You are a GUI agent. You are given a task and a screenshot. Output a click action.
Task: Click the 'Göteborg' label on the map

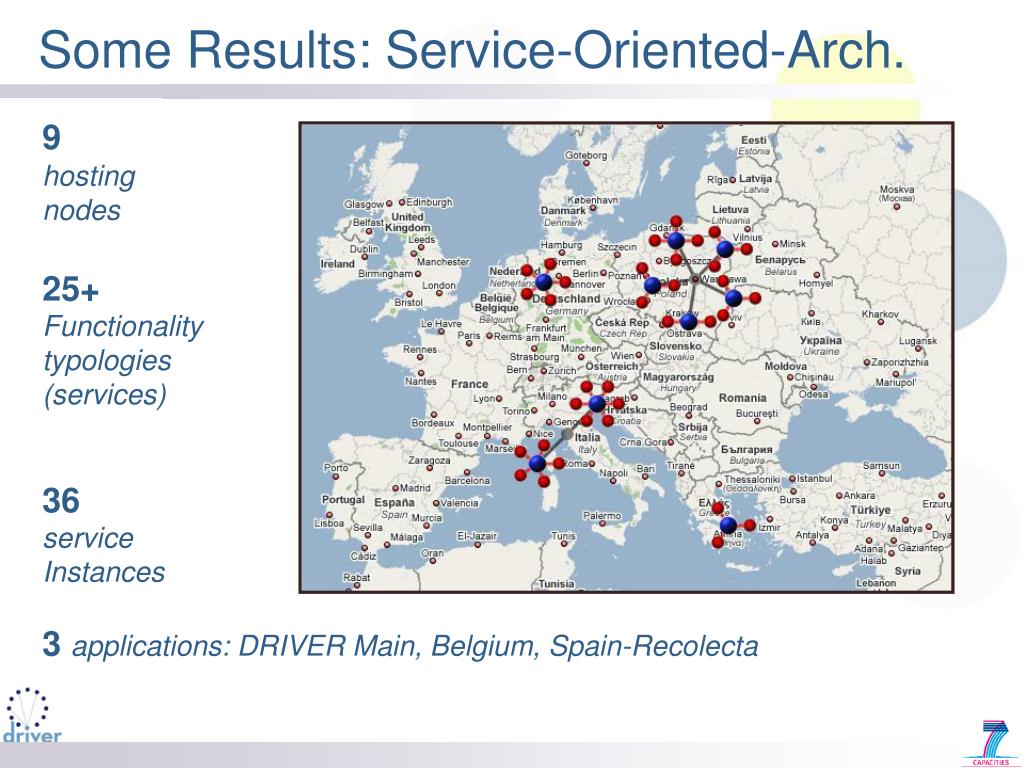click(586, 155)
